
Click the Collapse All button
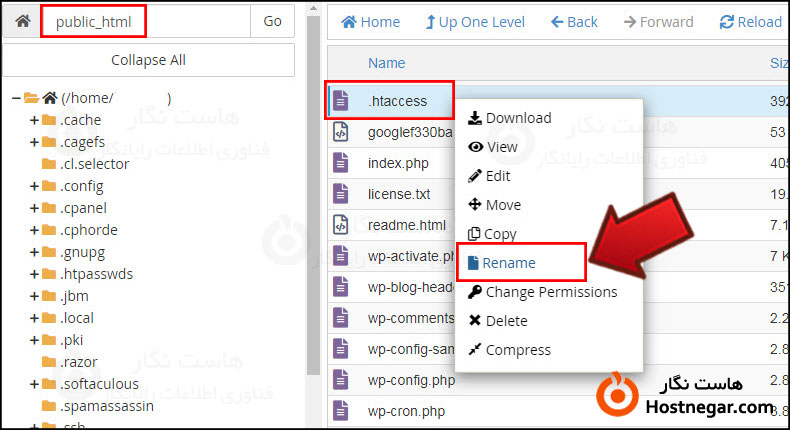point(148,60)
